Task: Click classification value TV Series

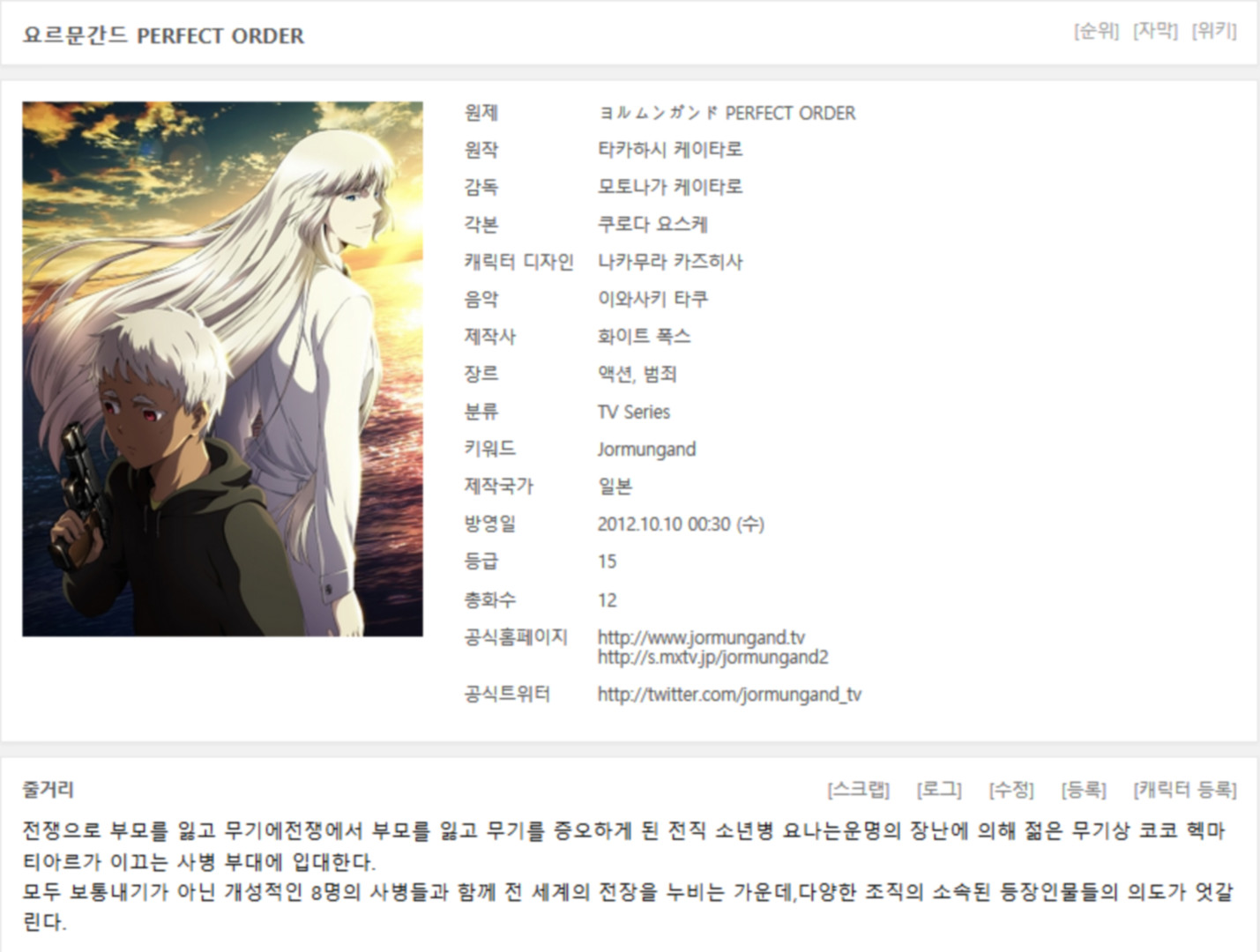Action: click(633, 412)
